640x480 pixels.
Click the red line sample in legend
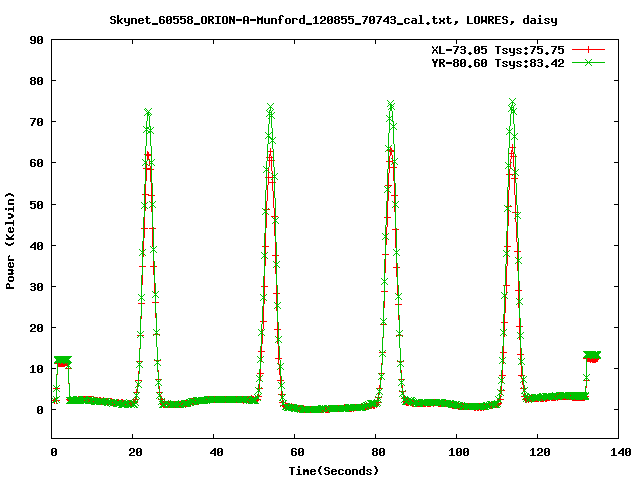pos(588,50)
